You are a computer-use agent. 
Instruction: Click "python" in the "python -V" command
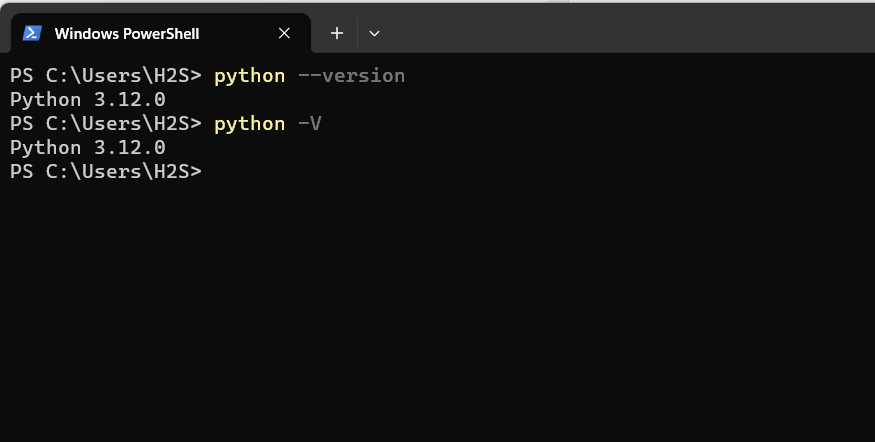tap(249, 123)
